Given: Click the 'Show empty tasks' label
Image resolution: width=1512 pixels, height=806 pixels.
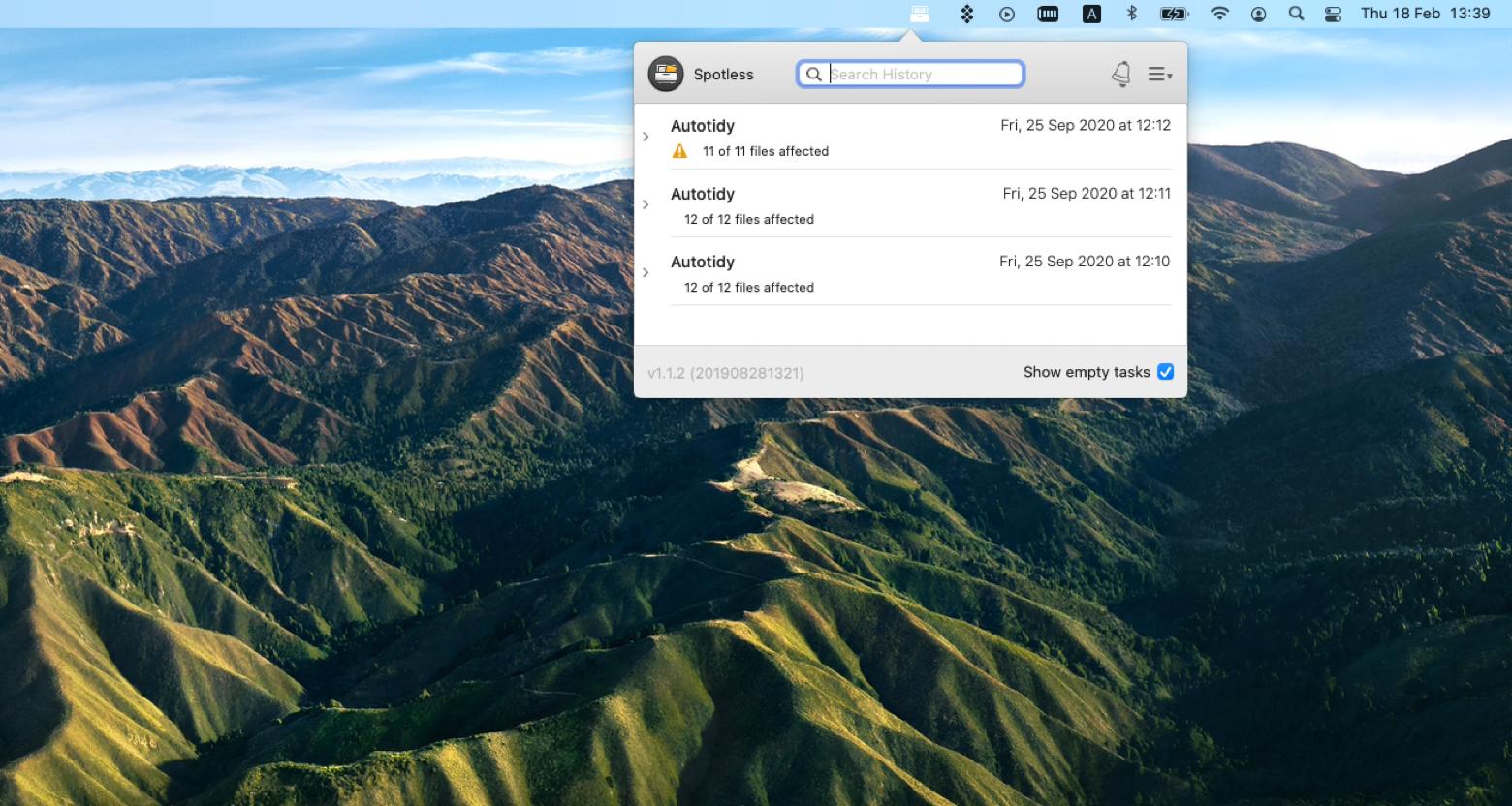Looking at the screenshot, I should (x=1087, y=372).
